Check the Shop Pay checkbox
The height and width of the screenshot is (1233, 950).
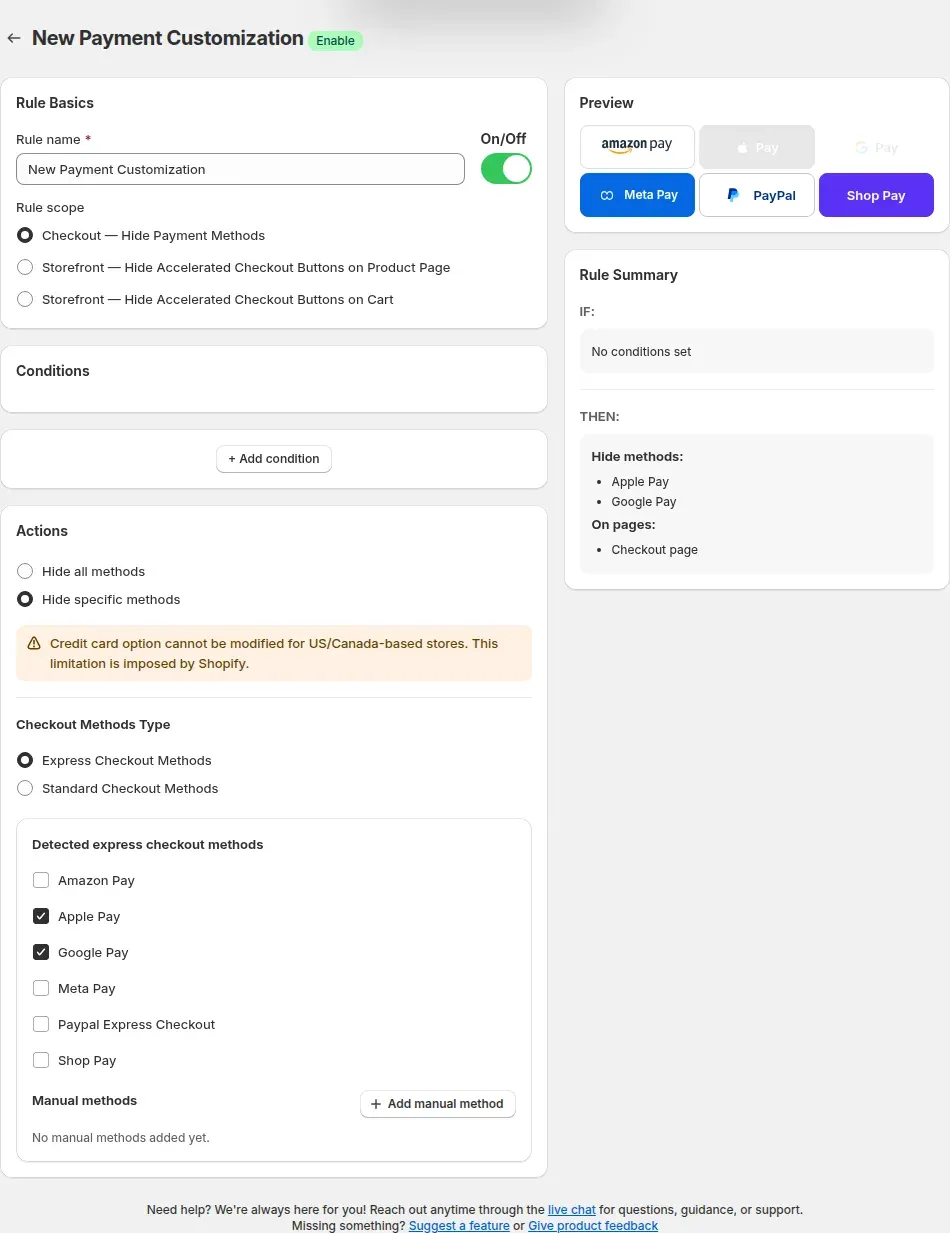pos(41,1061)
